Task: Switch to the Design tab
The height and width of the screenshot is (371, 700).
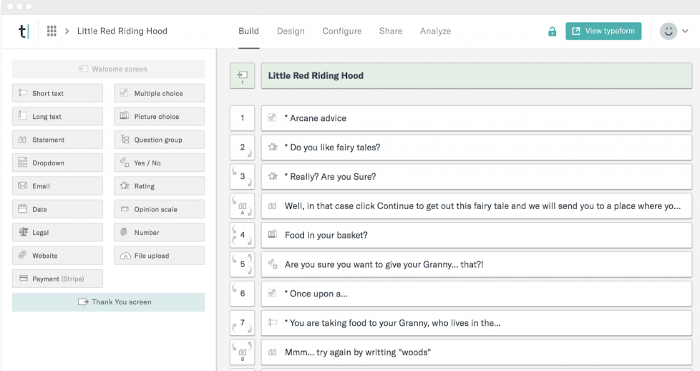Action: click(x=291, y=31)
